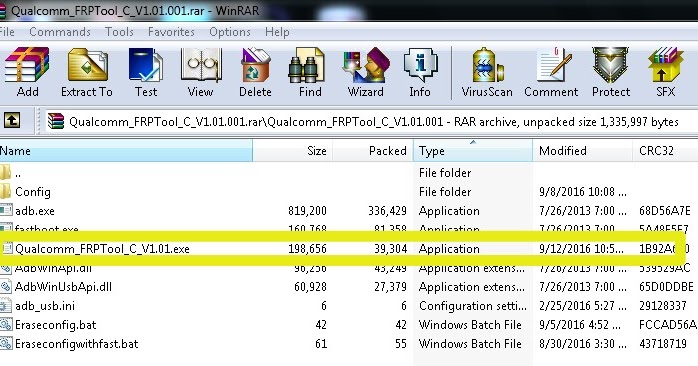Sort by the Modified column header
The image size is (698, 366).
pyautogui.click(x=582, y=150)
